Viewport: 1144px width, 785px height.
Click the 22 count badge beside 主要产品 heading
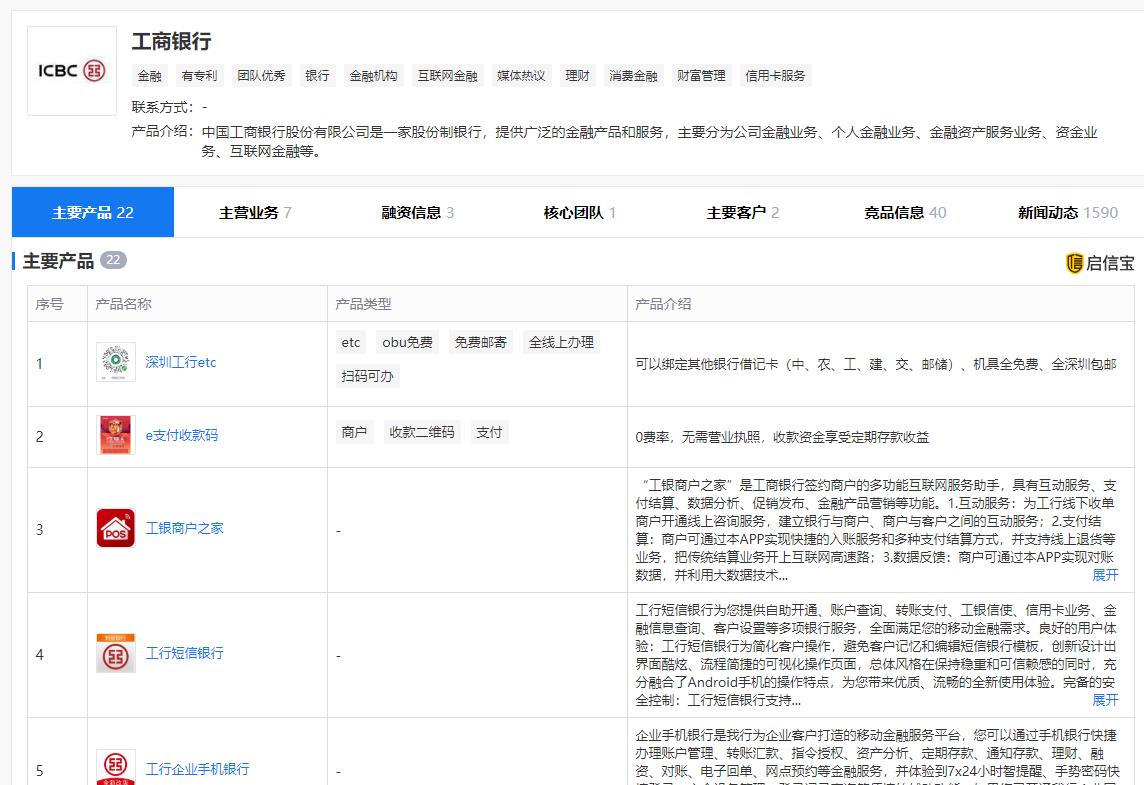[113, 260]
